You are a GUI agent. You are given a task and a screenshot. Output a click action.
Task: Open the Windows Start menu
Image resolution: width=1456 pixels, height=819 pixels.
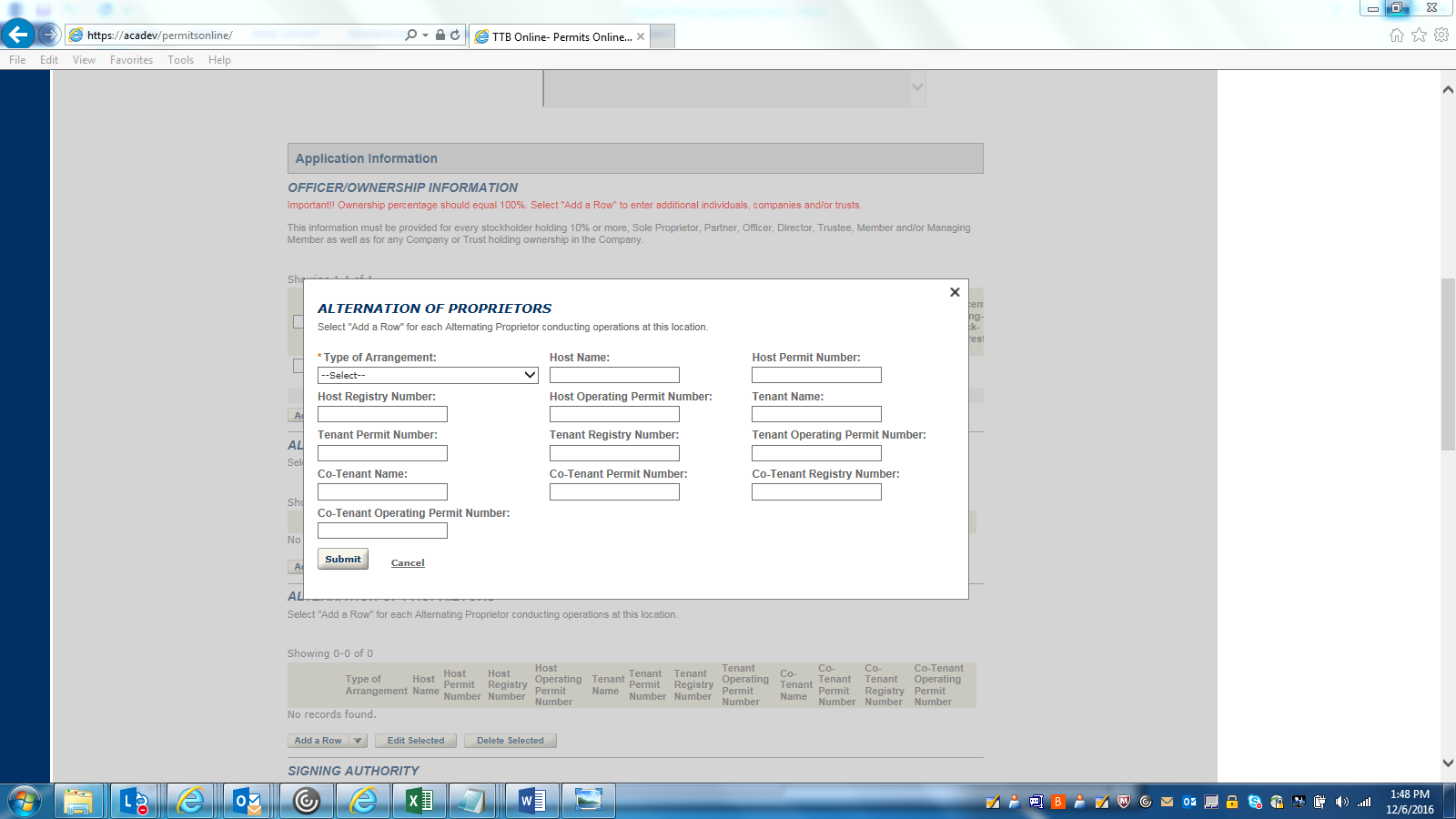point(25,801)
